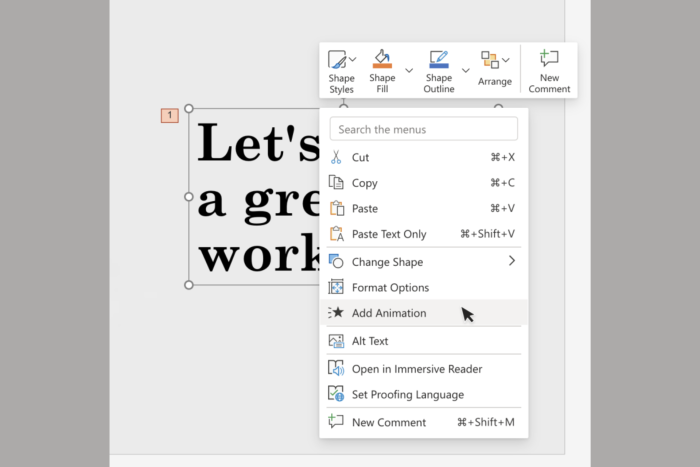Click the Shape Styles label text
700x467 pixels.
pos(342,83)
